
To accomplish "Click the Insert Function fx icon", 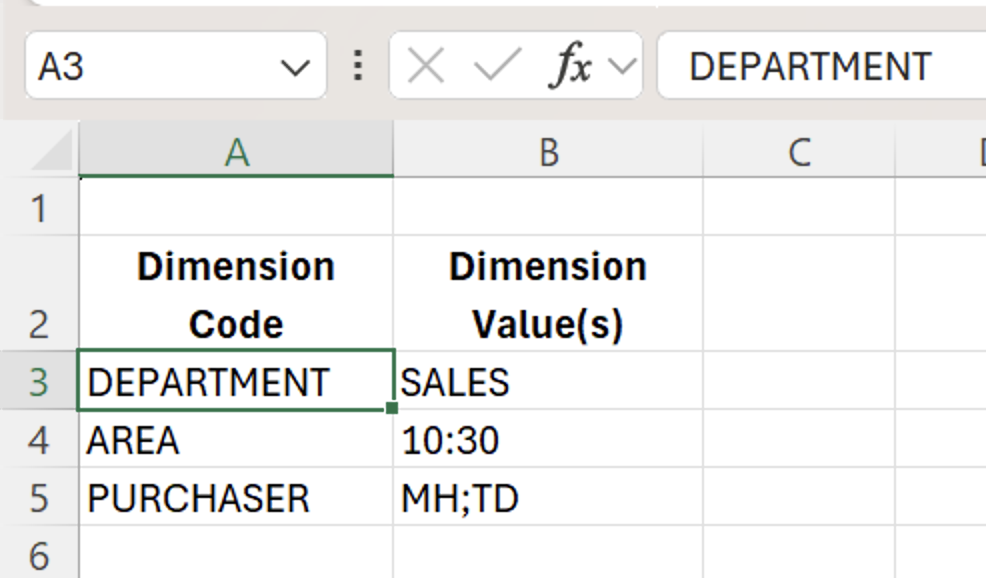I will pos(572,67).
